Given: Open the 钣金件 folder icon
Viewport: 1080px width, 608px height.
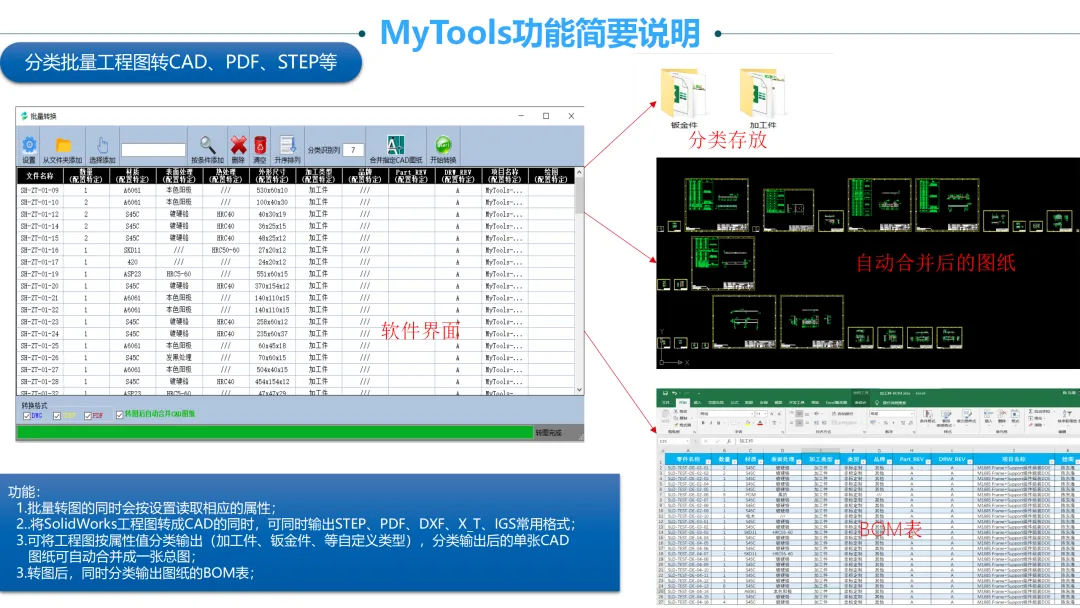Looking at the screenshot, I should (x=683, y=94).
